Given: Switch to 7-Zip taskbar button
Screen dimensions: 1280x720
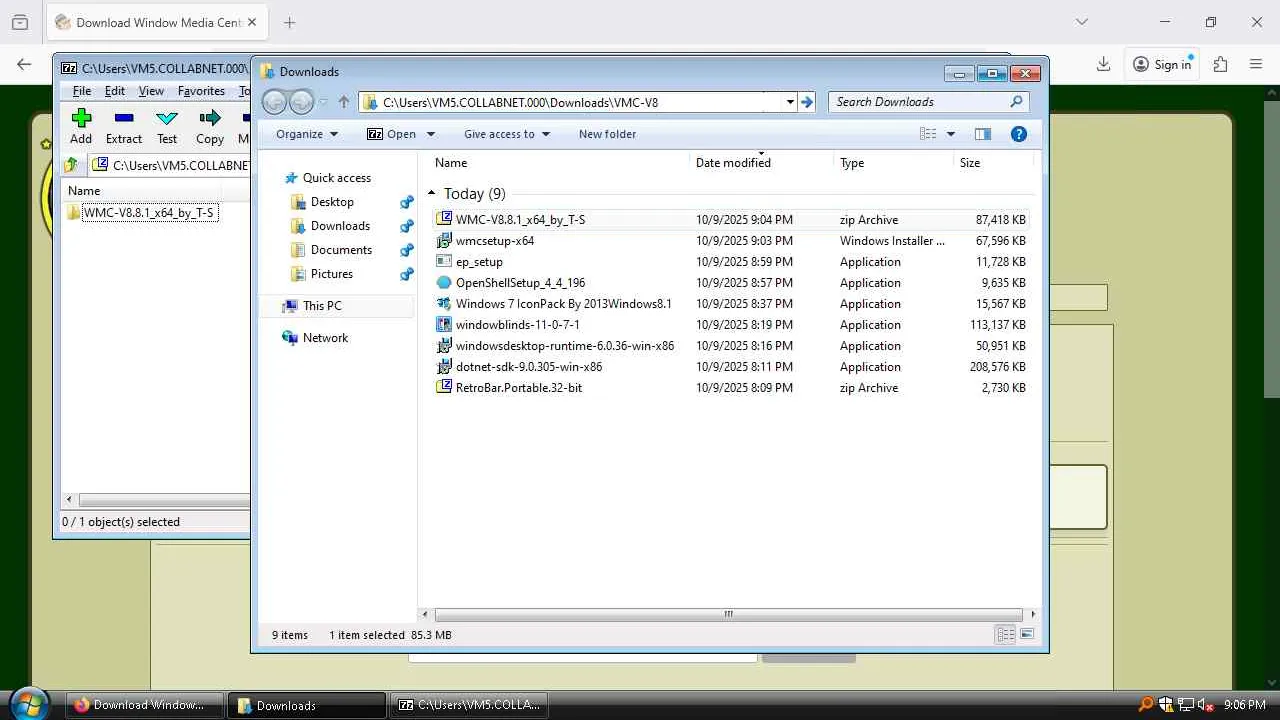Looking at the screenshot, I should (469, 705).
